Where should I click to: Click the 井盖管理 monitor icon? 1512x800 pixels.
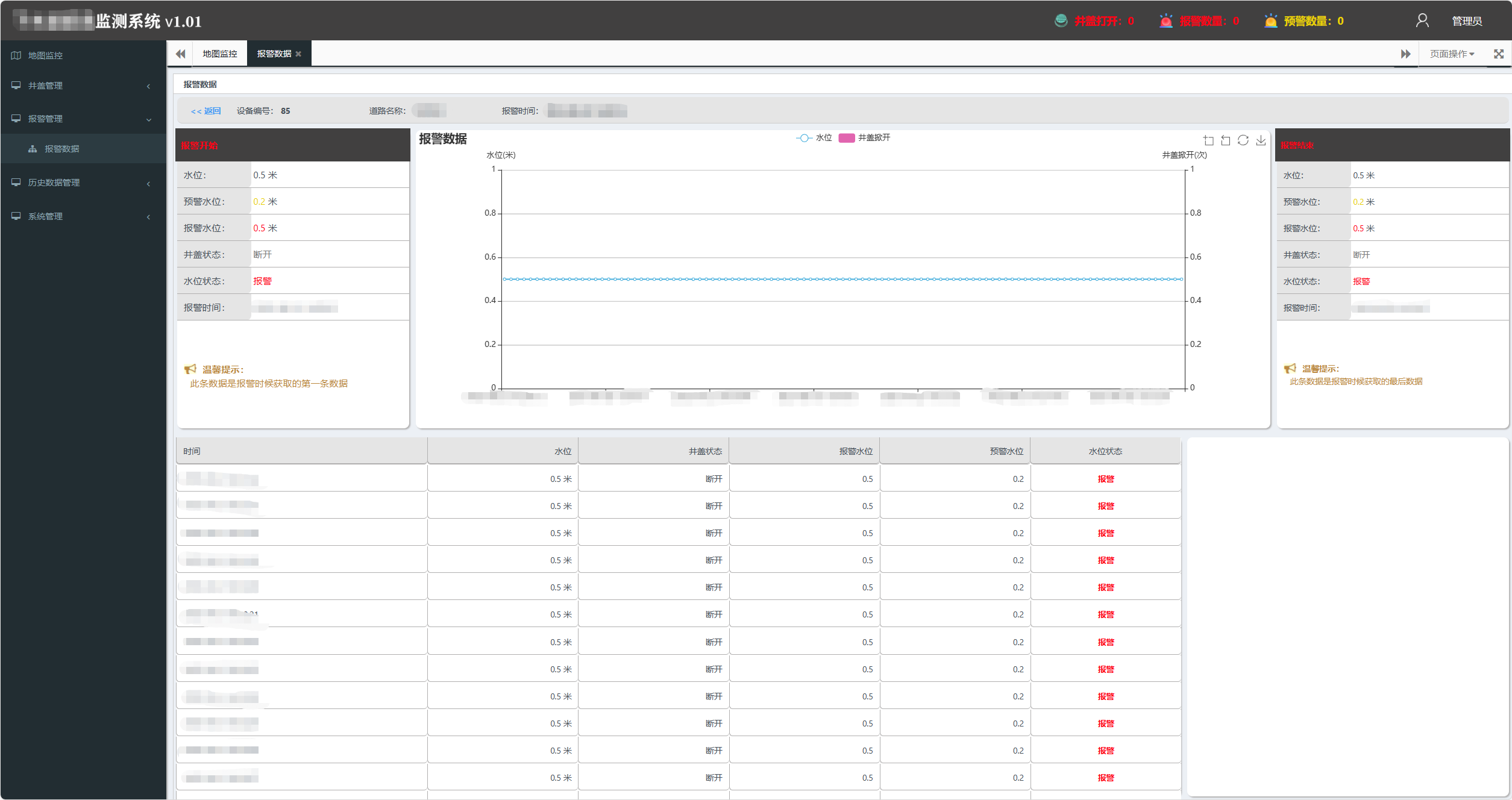pos(16,86)
